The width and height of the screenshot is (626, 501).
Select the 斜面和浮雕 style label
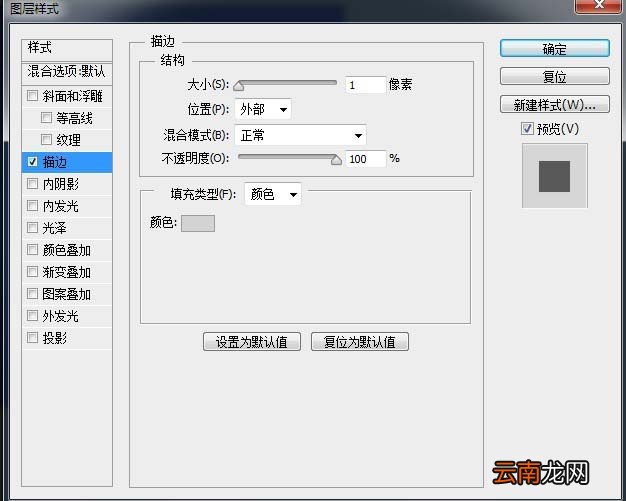(x=72, y=96)
